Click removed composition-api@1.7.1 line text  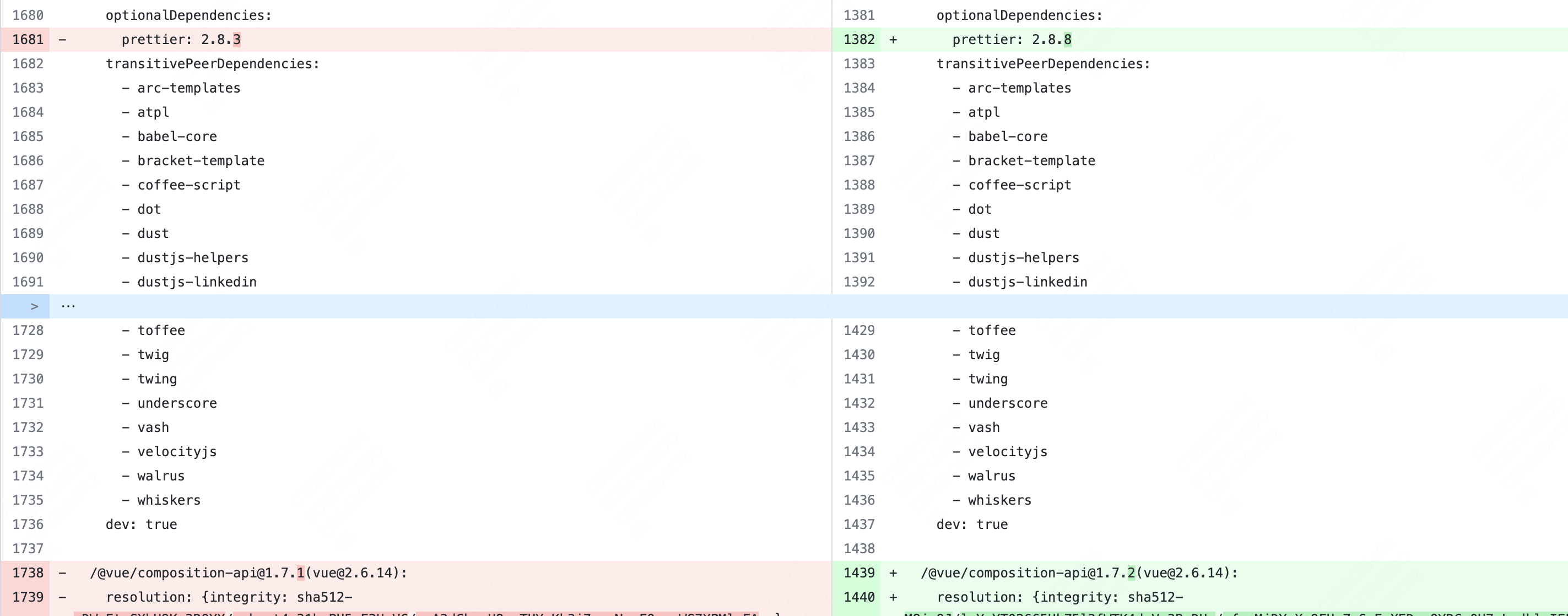pos(248,573)
